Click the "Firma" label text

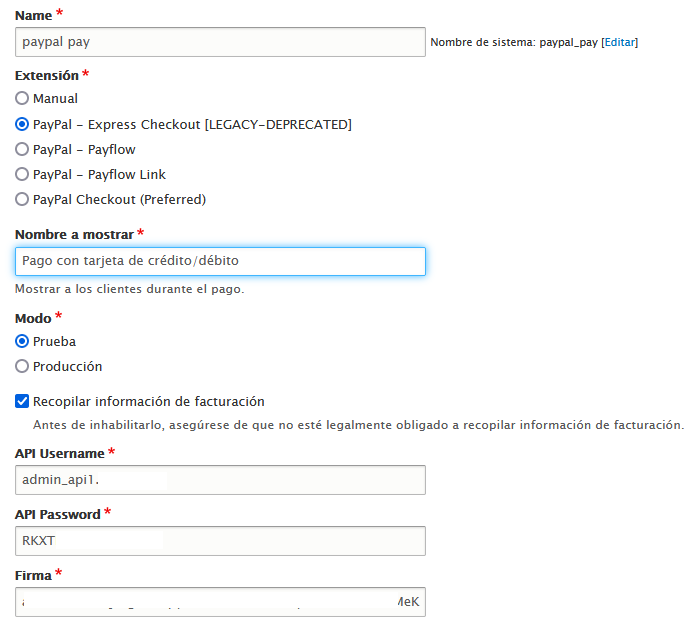34,574
